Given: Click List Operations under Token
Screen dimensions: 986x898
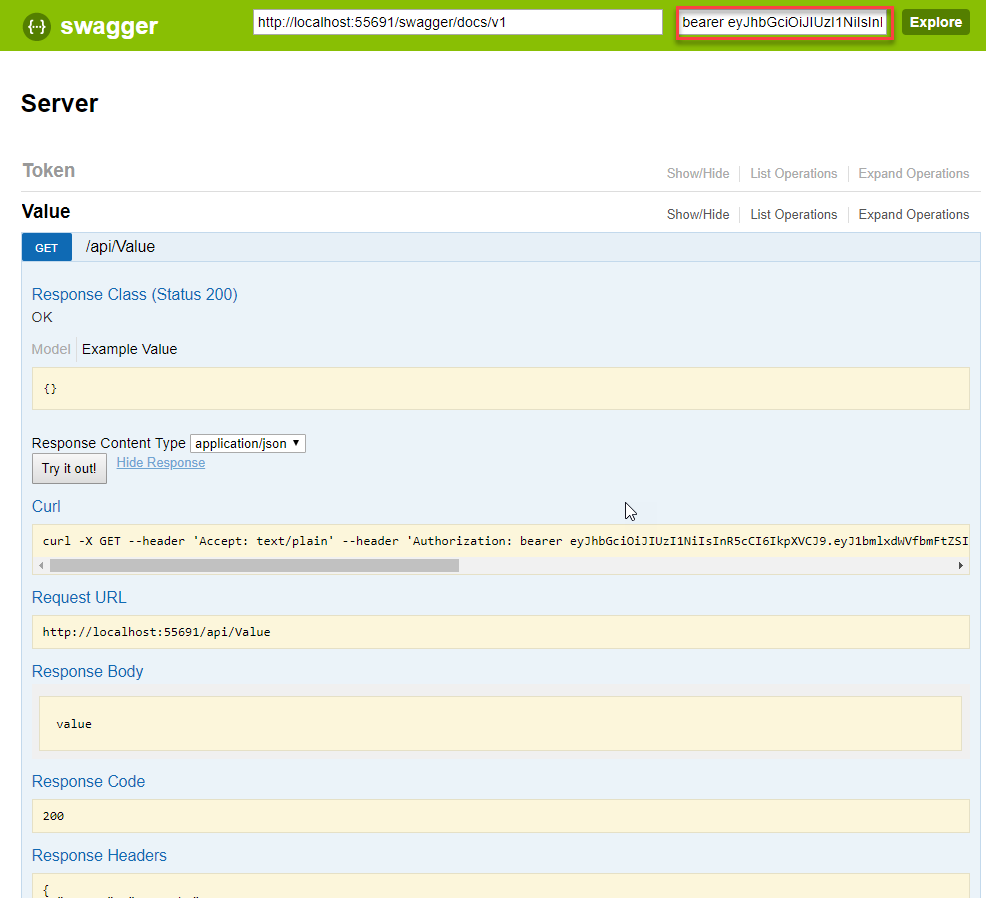Looking at the screenshot, I should pyautogui.click(x=793, y=173).
